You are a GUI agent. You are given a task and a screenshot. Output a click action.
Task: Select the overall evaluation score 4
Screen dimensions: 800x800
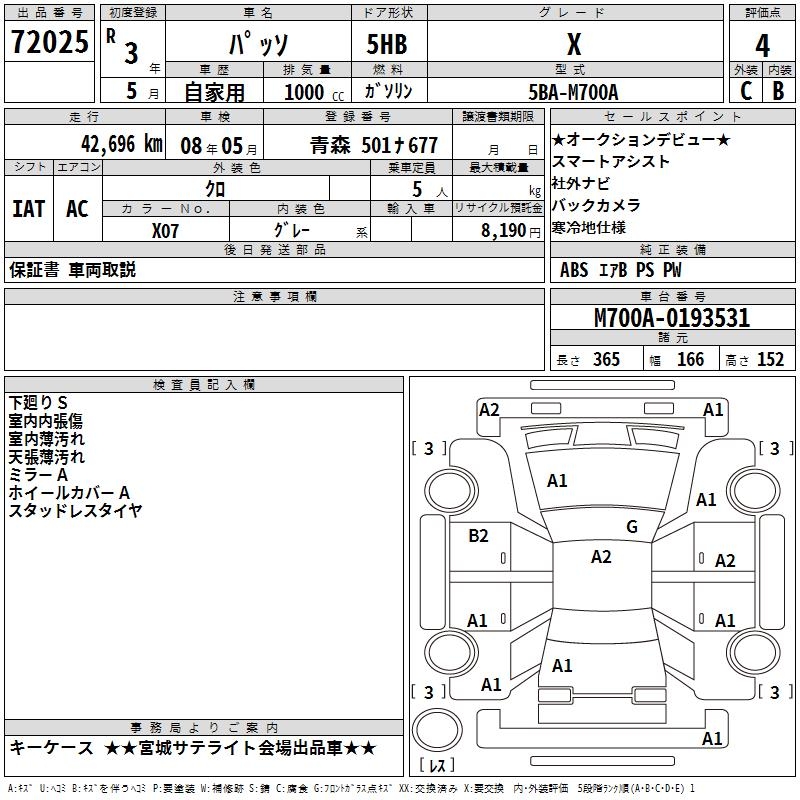coord(762,45)
